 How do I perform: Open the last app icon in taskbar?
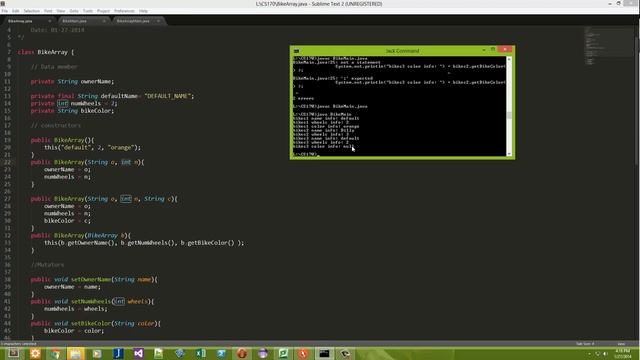click(345, 353)
